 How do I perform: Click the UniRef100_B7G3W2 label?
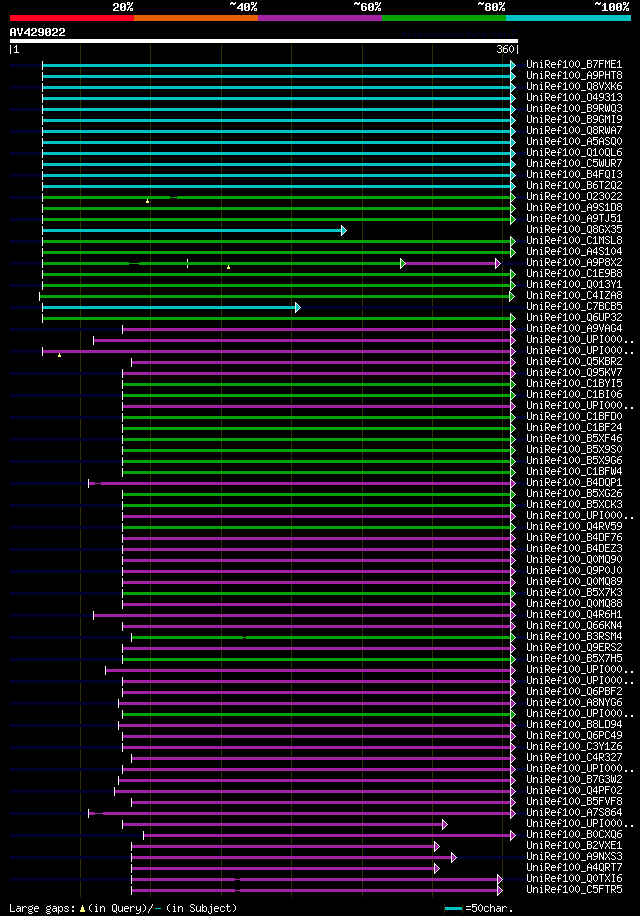[x=574, y=779]
